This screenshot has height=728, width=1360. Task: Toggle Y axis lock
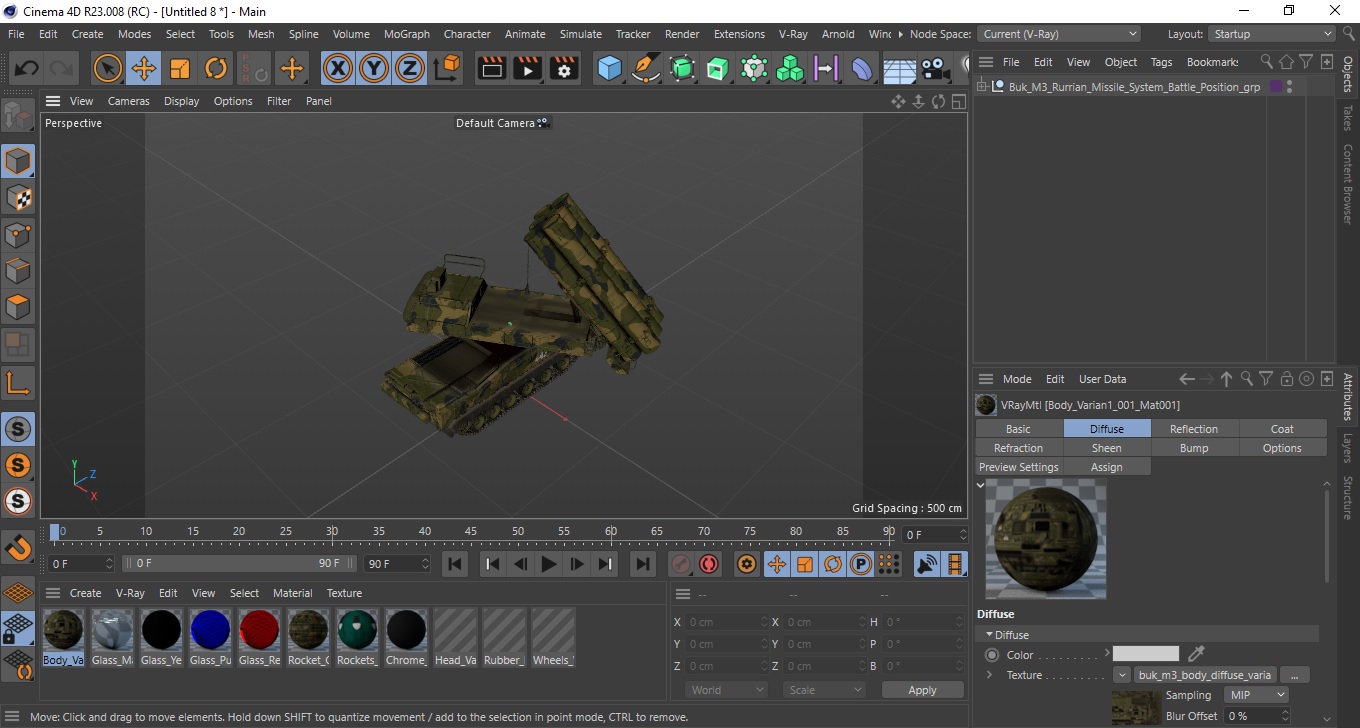click(374, 69)
